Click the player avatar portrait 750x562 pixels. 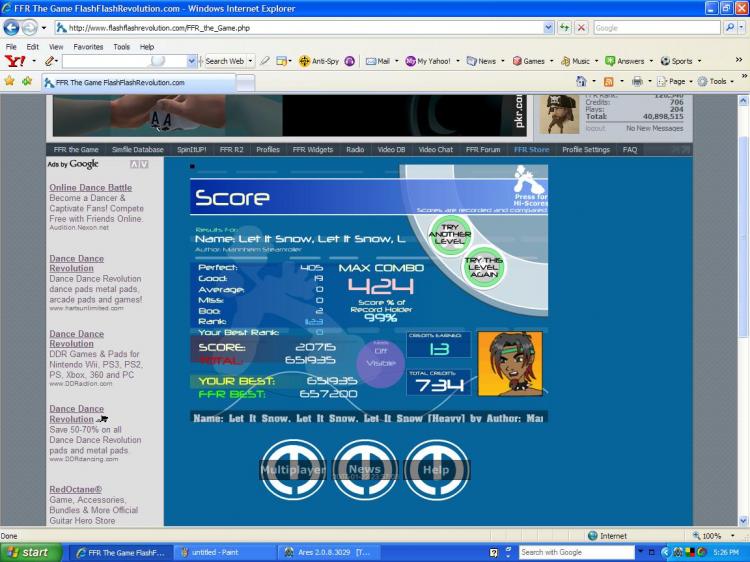tap(510, 364)
